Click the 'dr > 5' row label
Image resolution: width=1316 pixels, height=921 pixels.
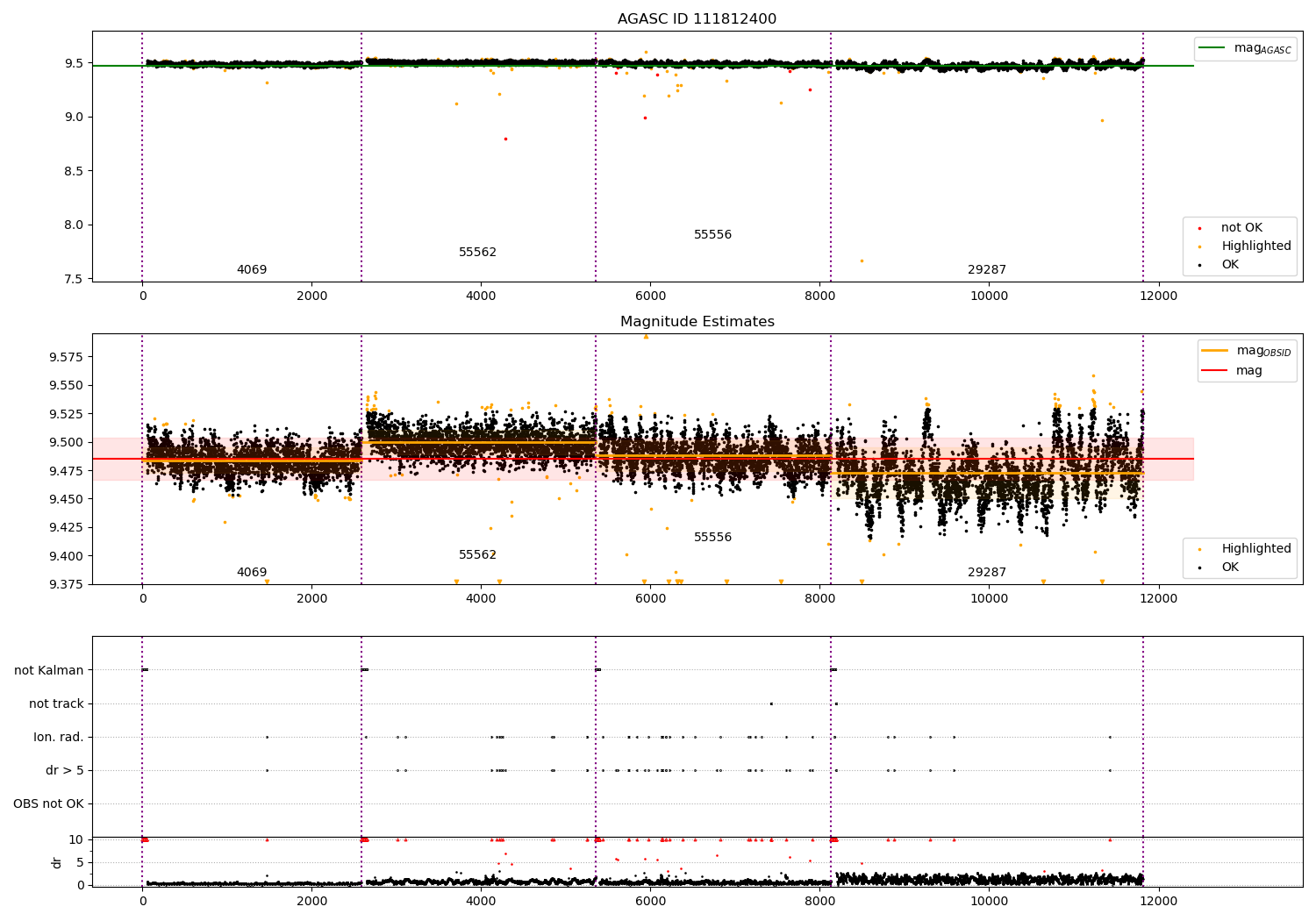coord(65,770)
